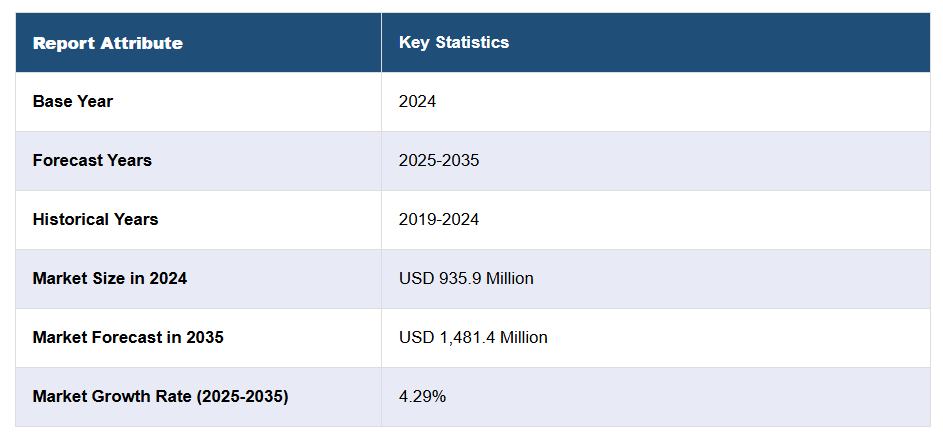Click "2035" in the Market Forecast label
The height and width of the screenshot is (440, 943).
click(x=204, y=337)
